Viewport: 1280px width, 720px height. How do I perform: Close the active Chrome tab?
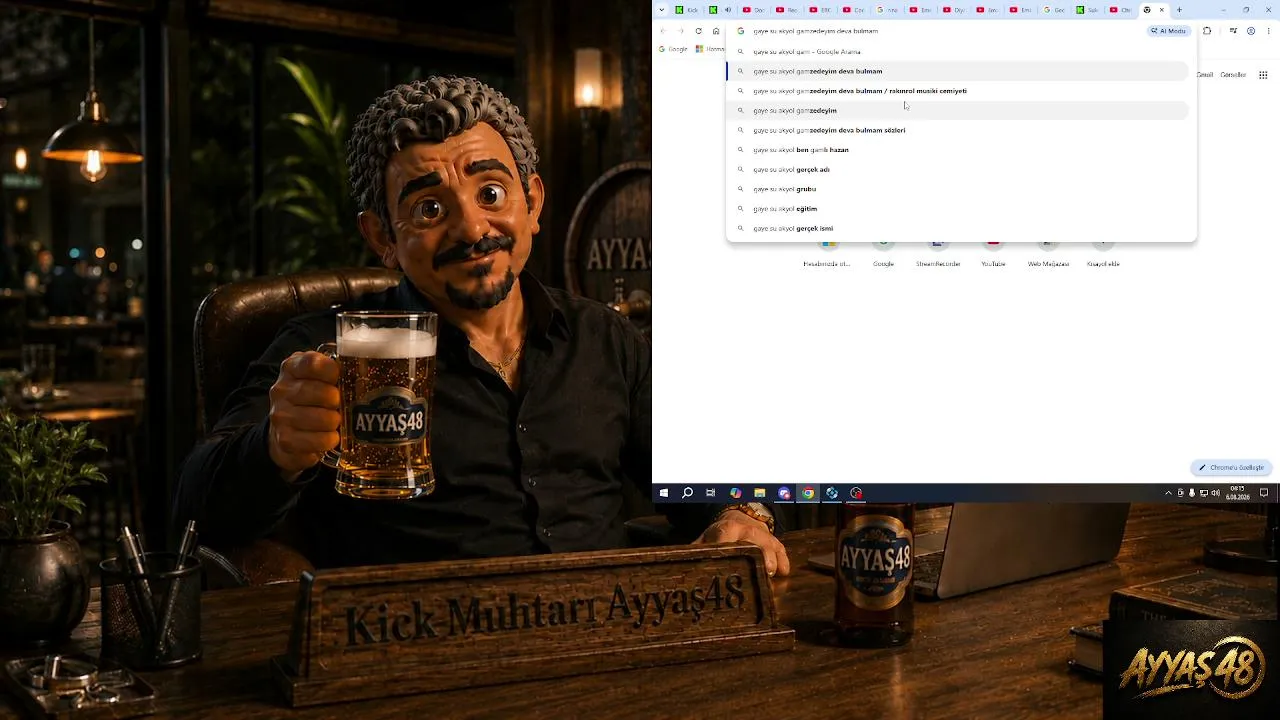(x=1161, y=10)
